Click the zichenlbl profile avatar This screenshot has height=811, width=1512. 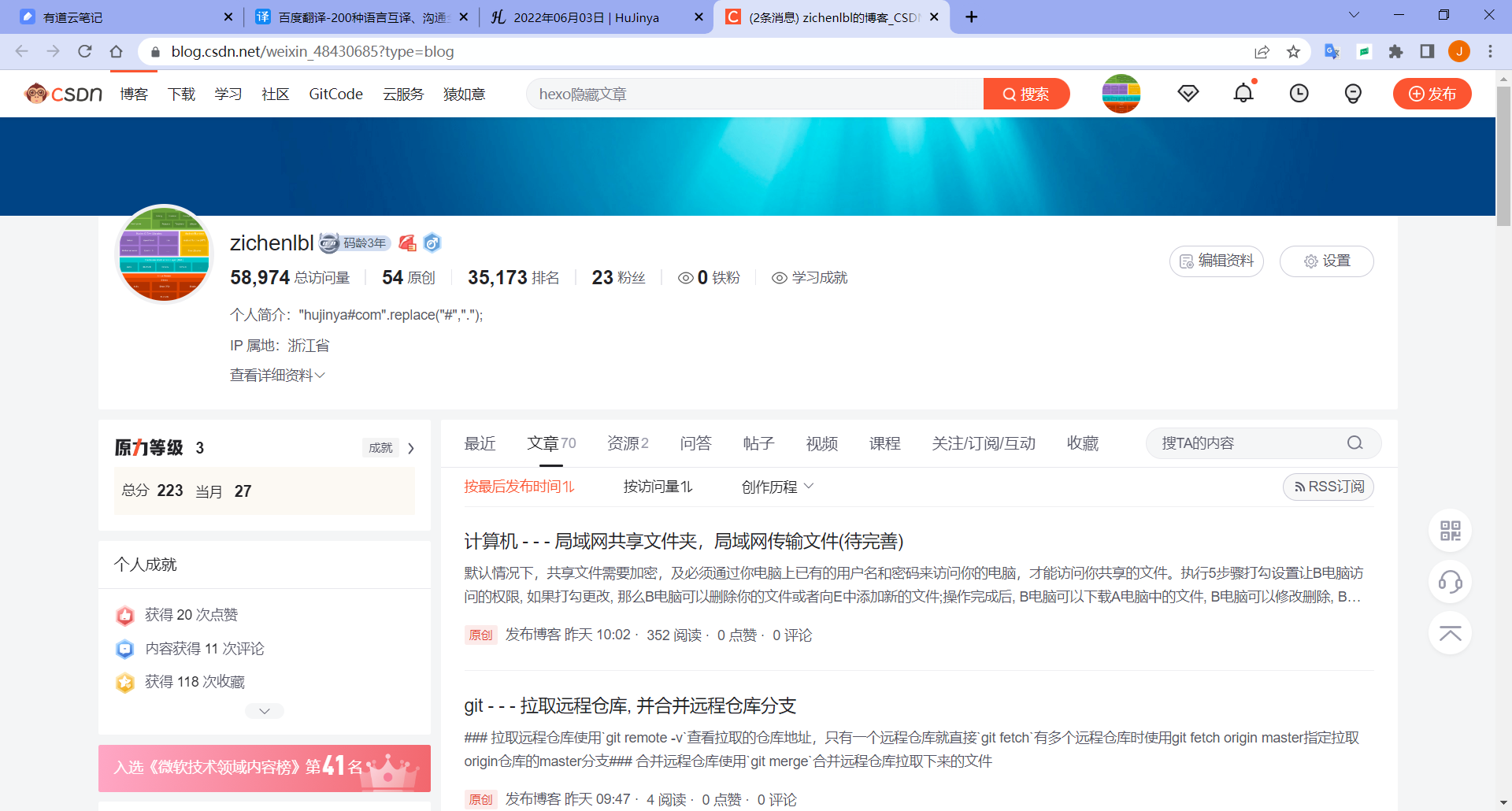[x=164, y=254]
